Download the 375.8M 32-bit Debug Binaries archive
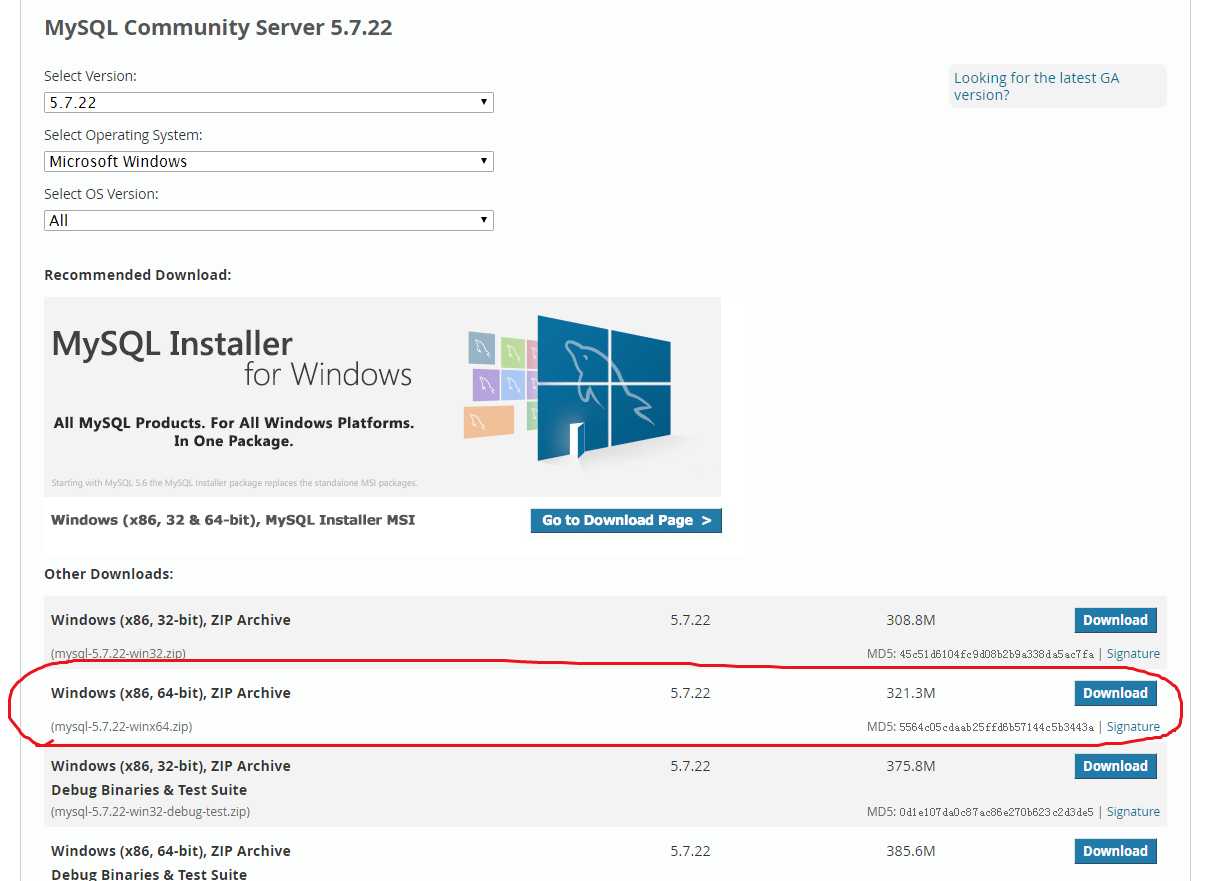1208x881 pixels. tap(1115, 766)
